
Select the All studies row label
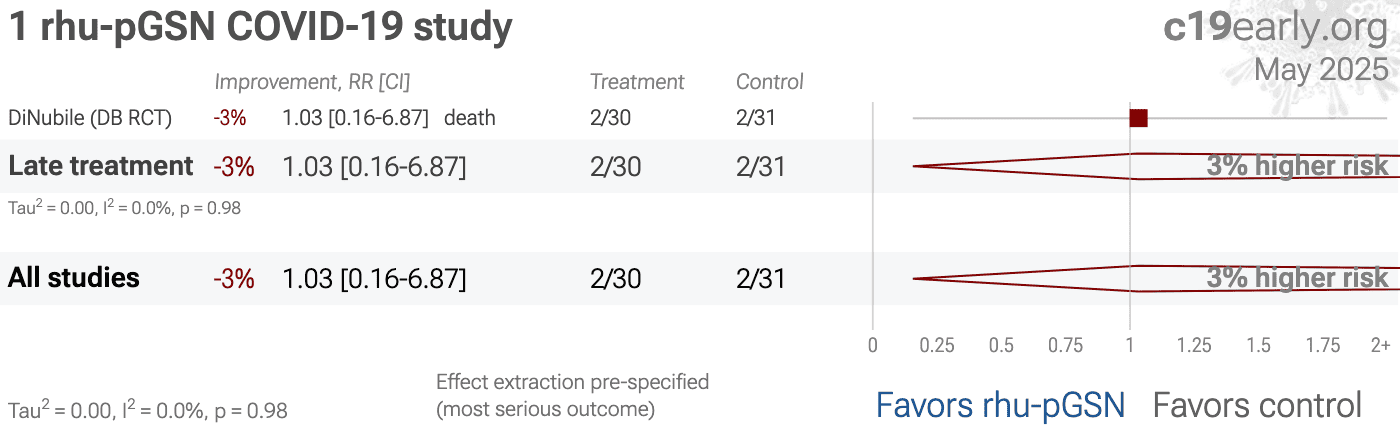tap(74, 278)
